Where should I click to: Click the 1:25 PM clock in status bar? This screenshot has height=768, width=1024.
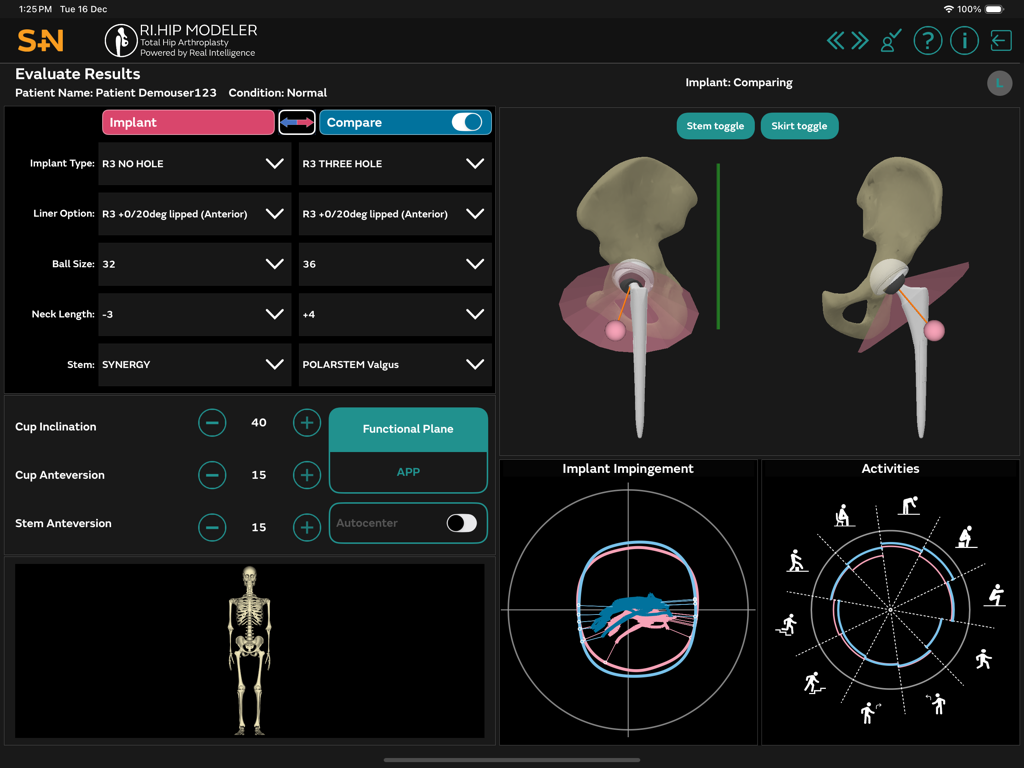tap(35, 9)
